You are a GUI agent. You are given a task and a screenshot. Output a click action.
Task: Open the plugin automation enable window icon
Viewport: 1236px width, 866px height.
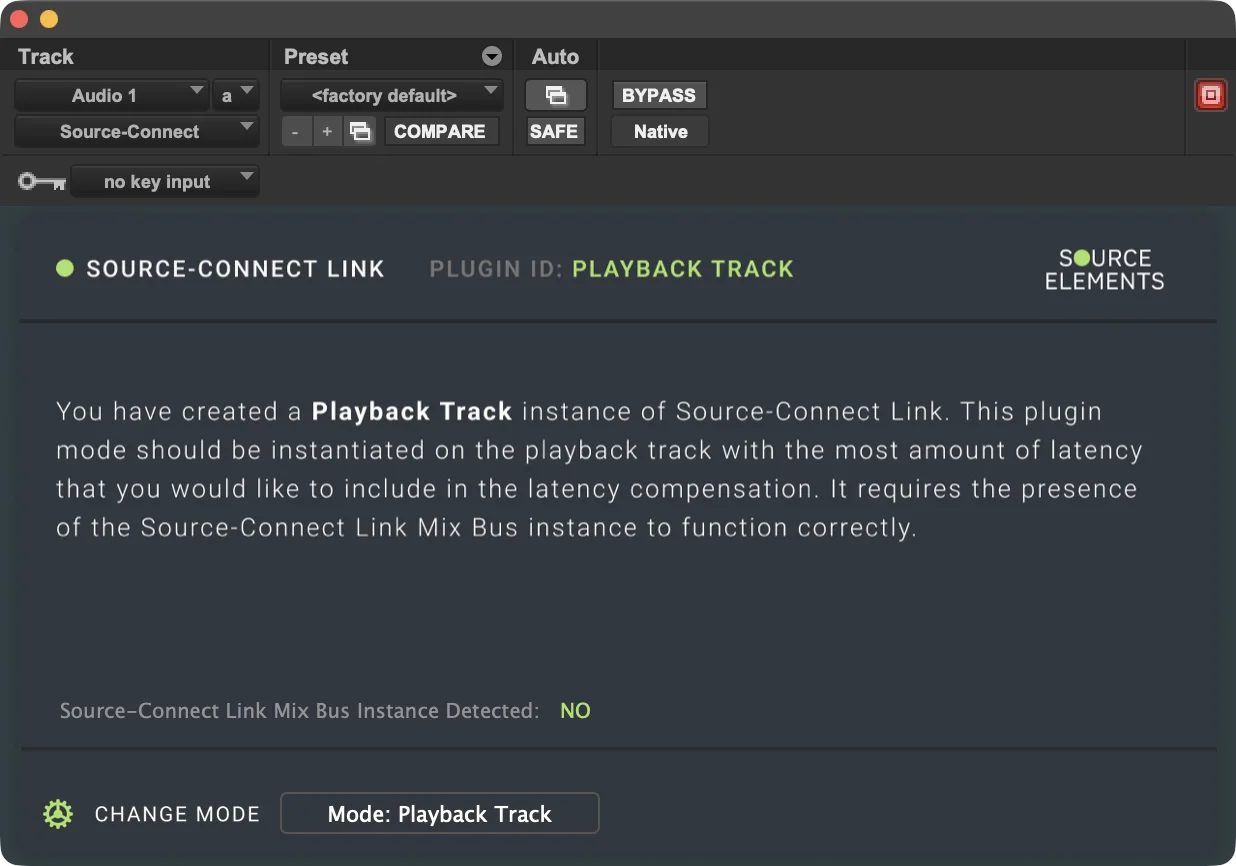point(556,96)
